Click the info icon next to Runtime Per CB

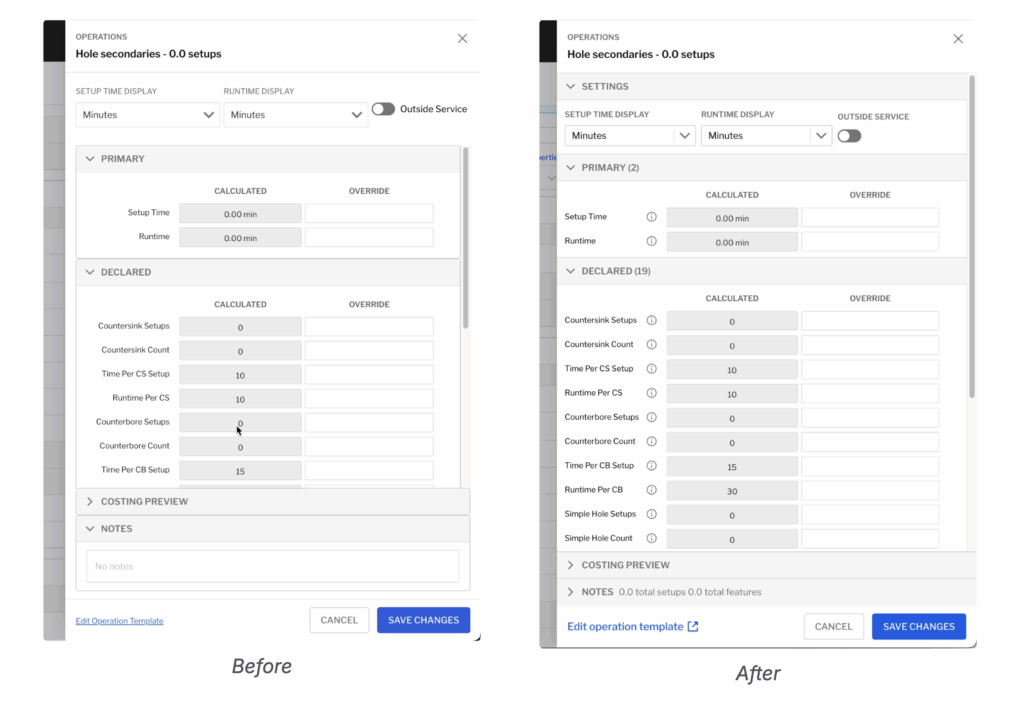[653, 490]
